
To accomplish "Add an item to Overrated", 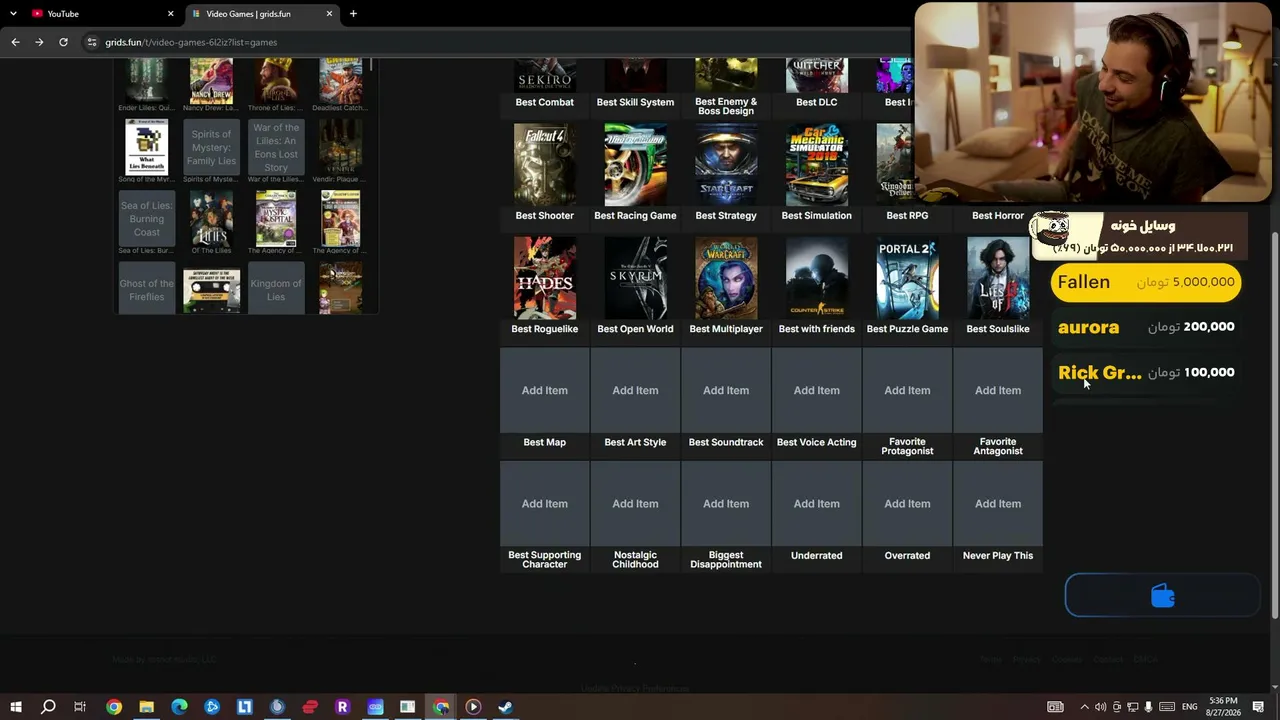I will [907, 503].
